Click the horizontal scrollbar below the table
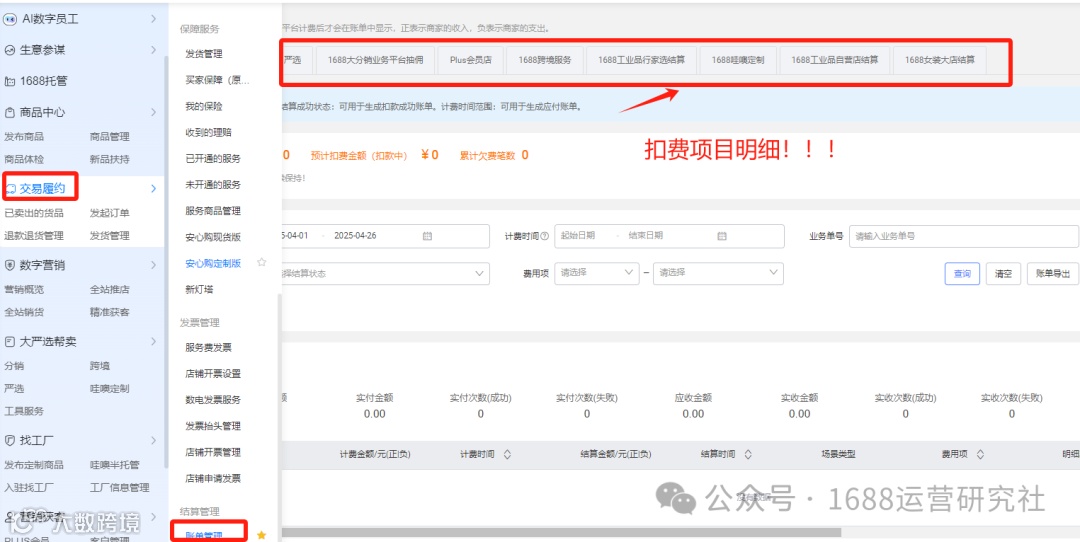The height and width of the screenshot is (542, 1080). coord(561,532)
